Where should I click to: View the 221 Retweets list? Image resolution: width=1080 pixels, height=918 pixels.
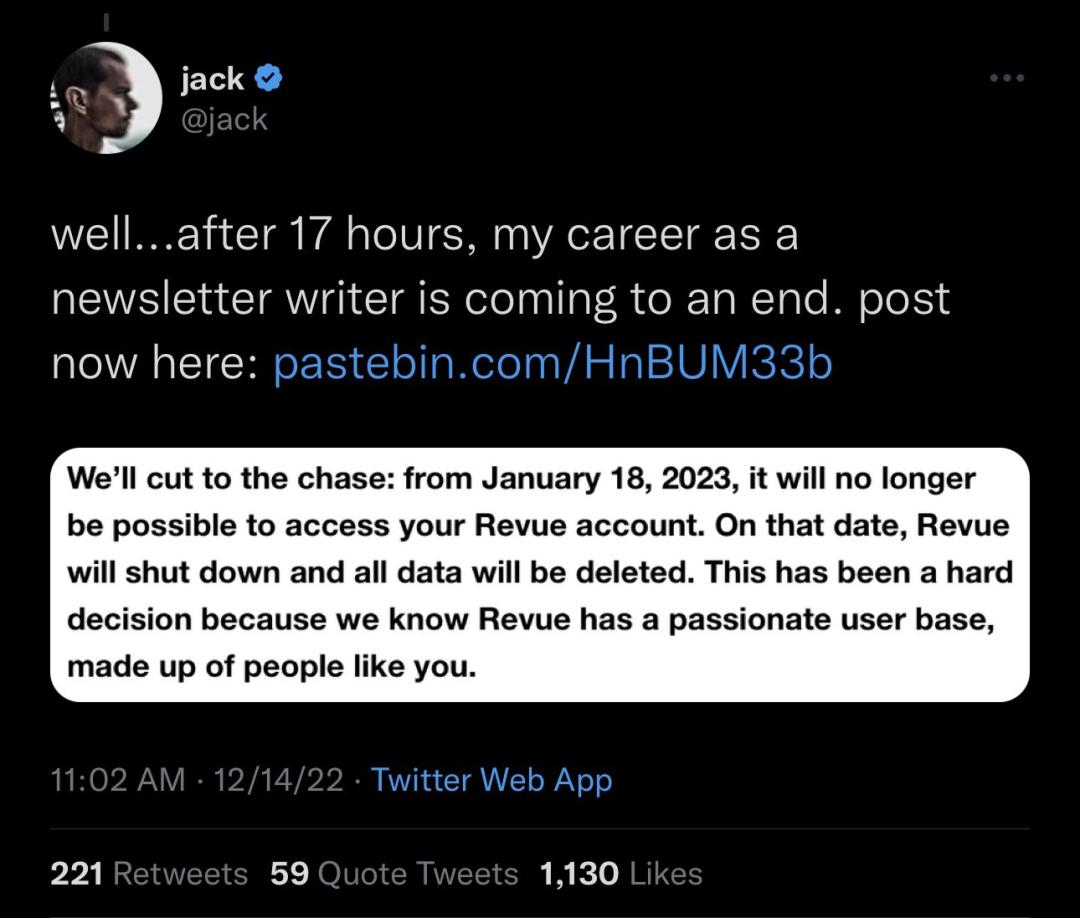click(149, 873)
